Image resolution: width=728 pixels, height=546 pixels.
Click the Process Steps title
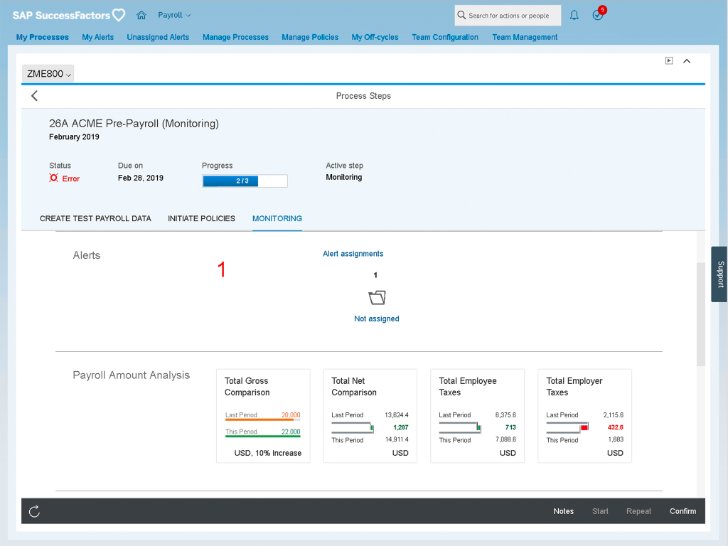pyautogui.click(x=364, y=96)
